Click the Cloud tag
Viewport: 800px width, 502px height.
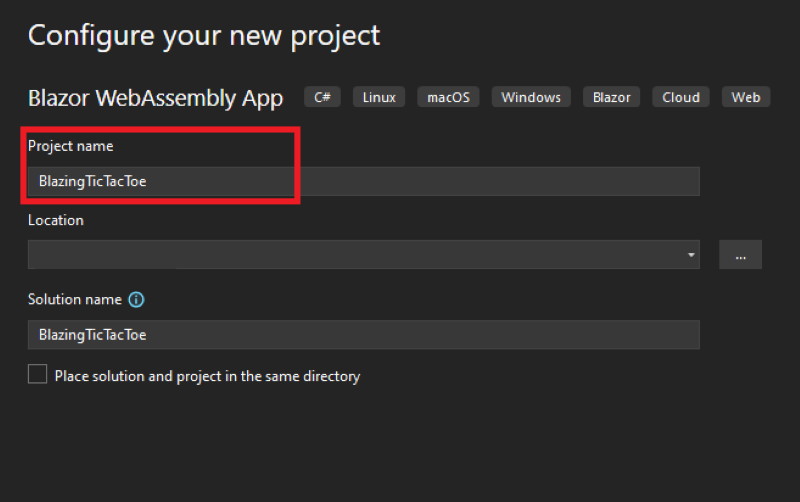tap(681, 97)
